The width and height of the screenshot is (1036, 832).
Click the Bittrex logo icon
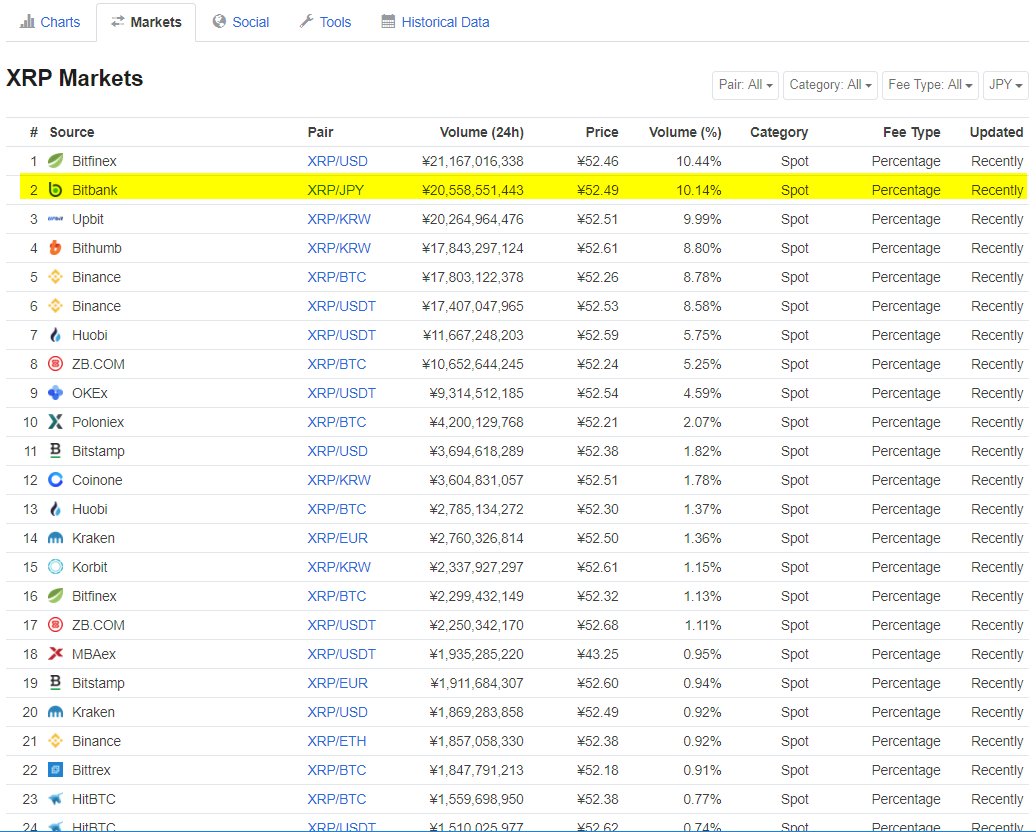click(x=56, y=770)
